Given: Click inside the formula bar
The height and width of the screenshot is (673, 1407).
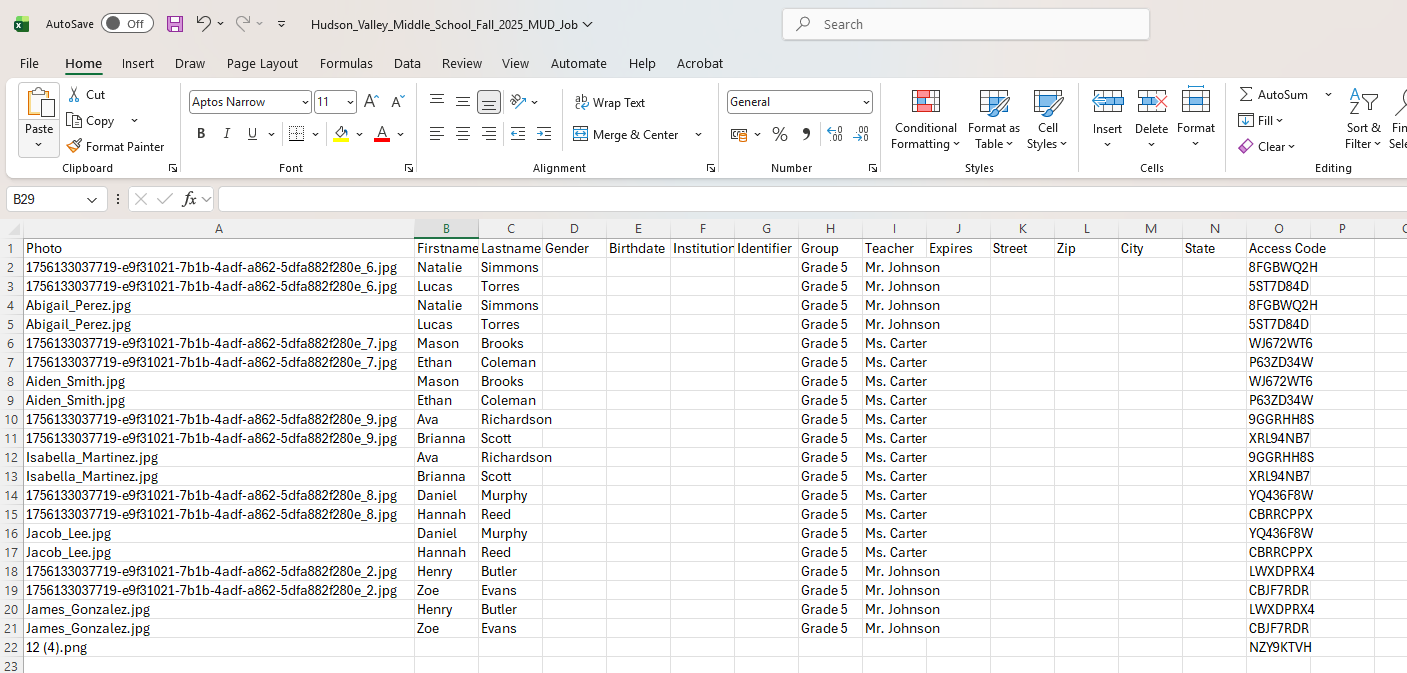Looking at the screenshot, I should pos(812,199).
